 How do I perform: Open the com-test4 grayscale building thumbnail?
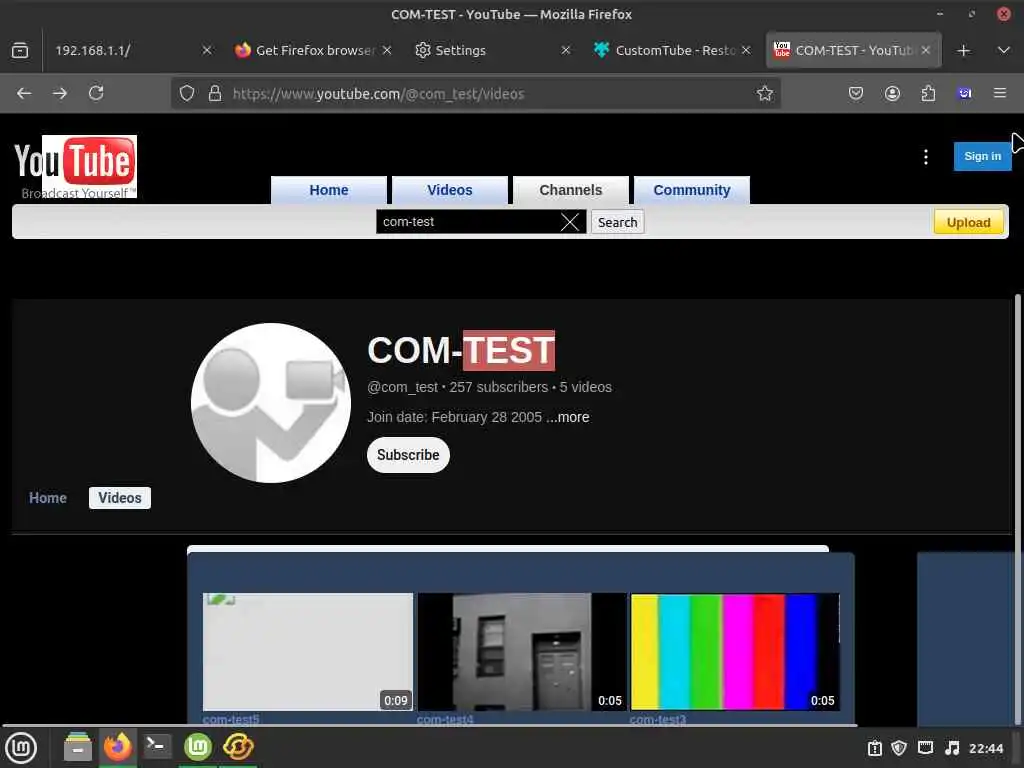pyautogui.click(x=522, y=652)
